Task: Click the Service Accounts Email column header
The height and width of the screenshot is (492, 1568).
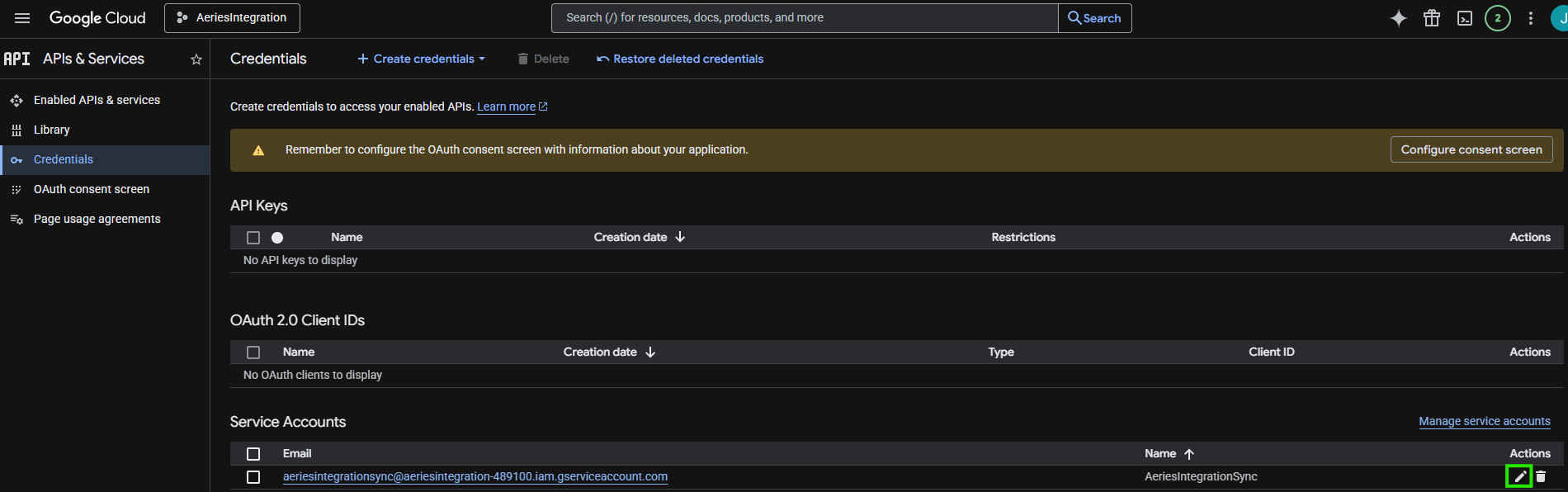Action: pos(297,453)
